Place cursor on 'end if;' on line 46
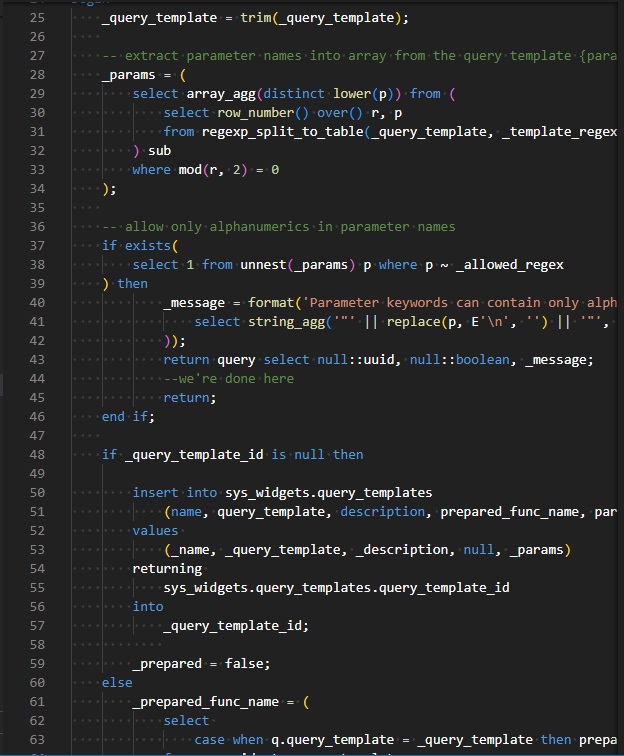 129,416
